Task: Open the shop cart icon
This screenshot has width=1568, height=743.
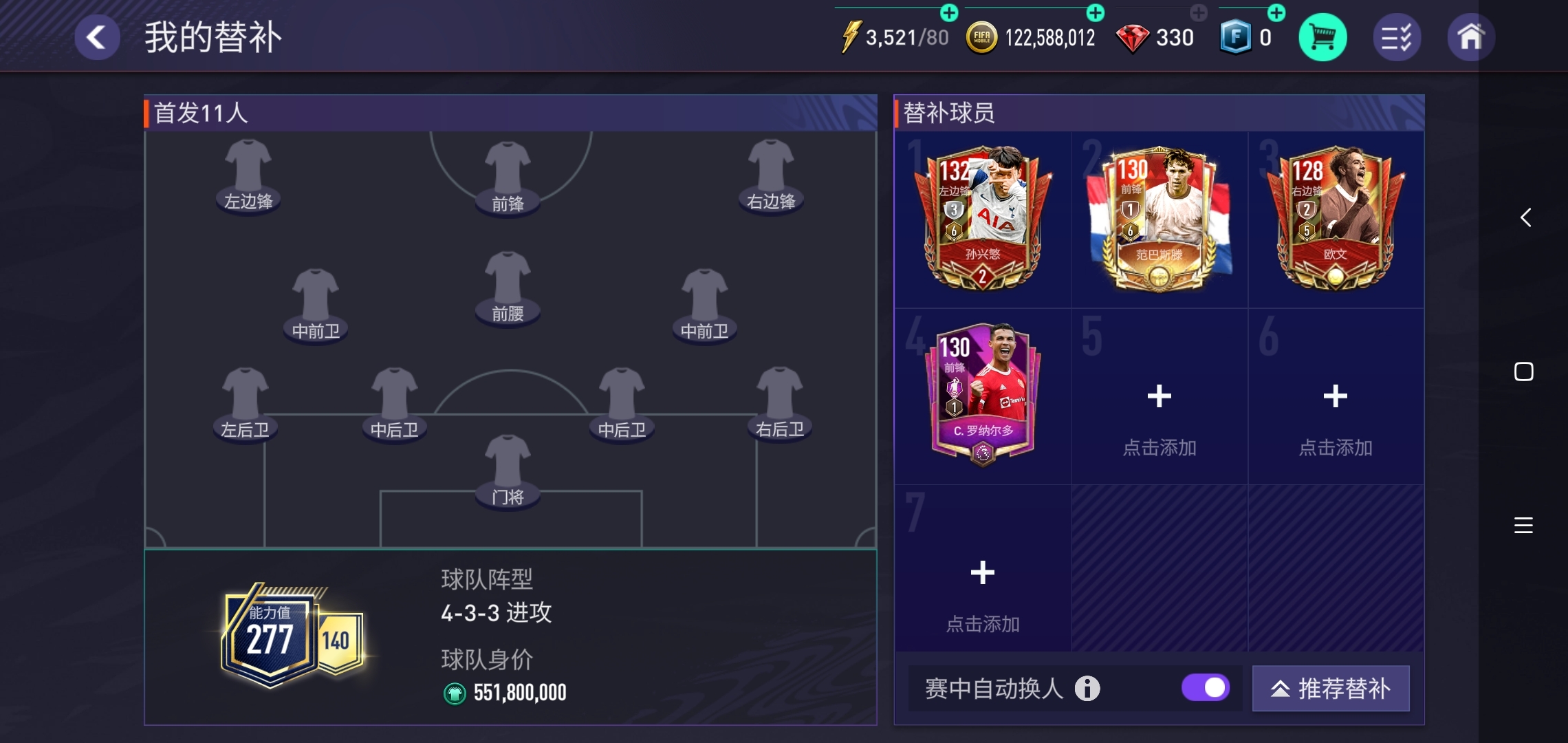Action: coord(1322,37)
